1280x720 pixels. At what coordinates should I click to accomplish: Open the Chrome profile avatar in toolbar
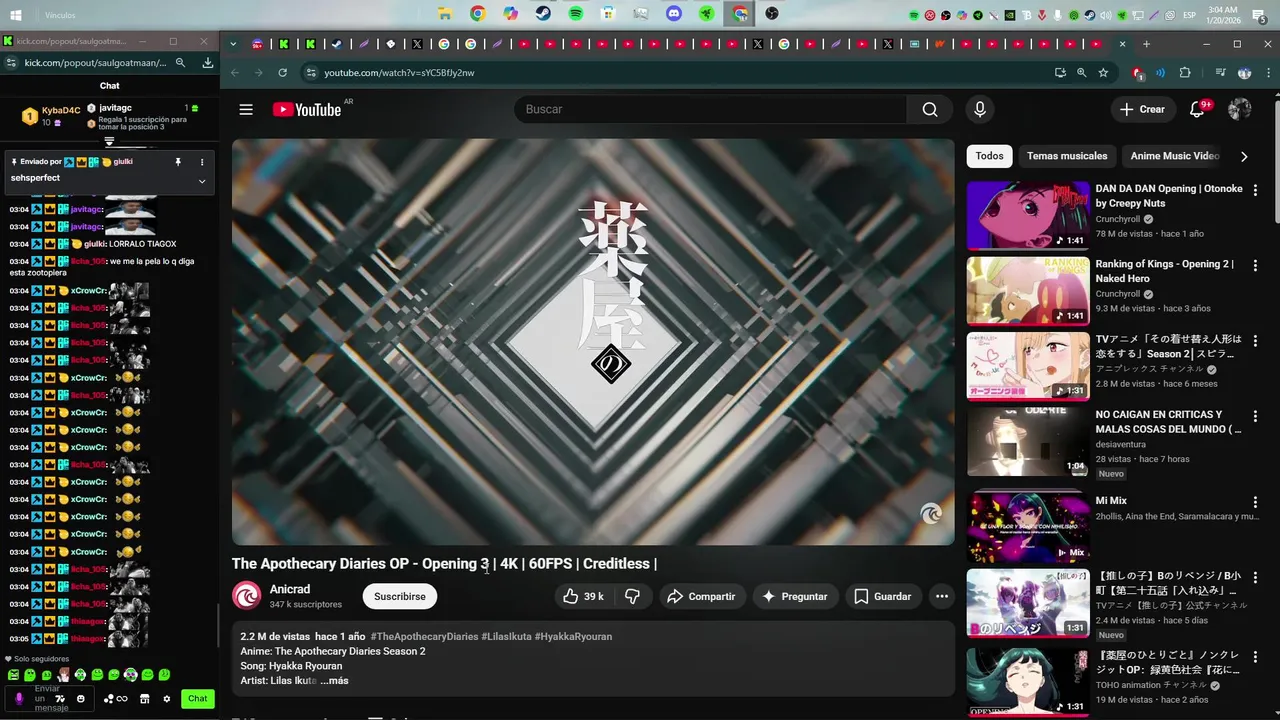pyautogui.click(x=1244, y=73)
